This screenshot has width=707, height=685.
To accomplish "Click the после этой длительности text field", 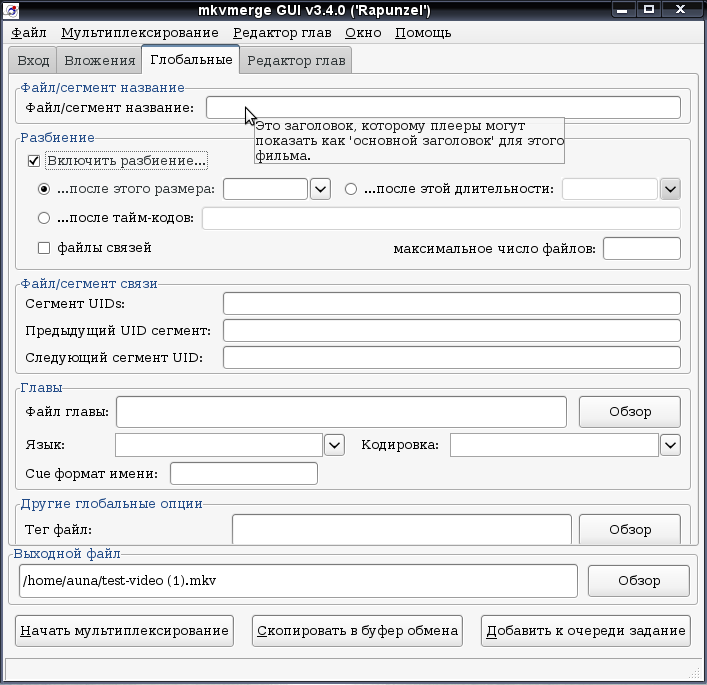I will point(610,189).
